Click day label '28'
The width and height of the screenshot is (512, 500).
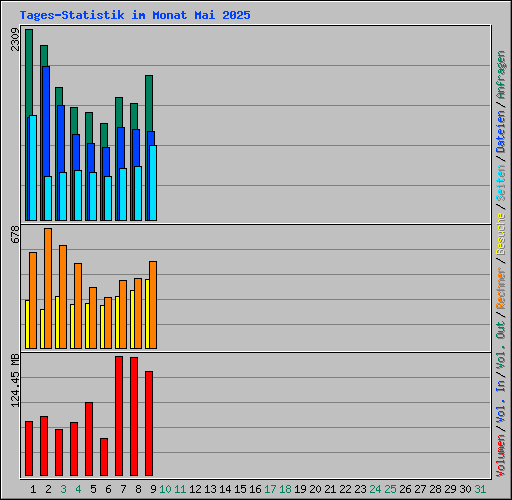(x=435, y=489)
